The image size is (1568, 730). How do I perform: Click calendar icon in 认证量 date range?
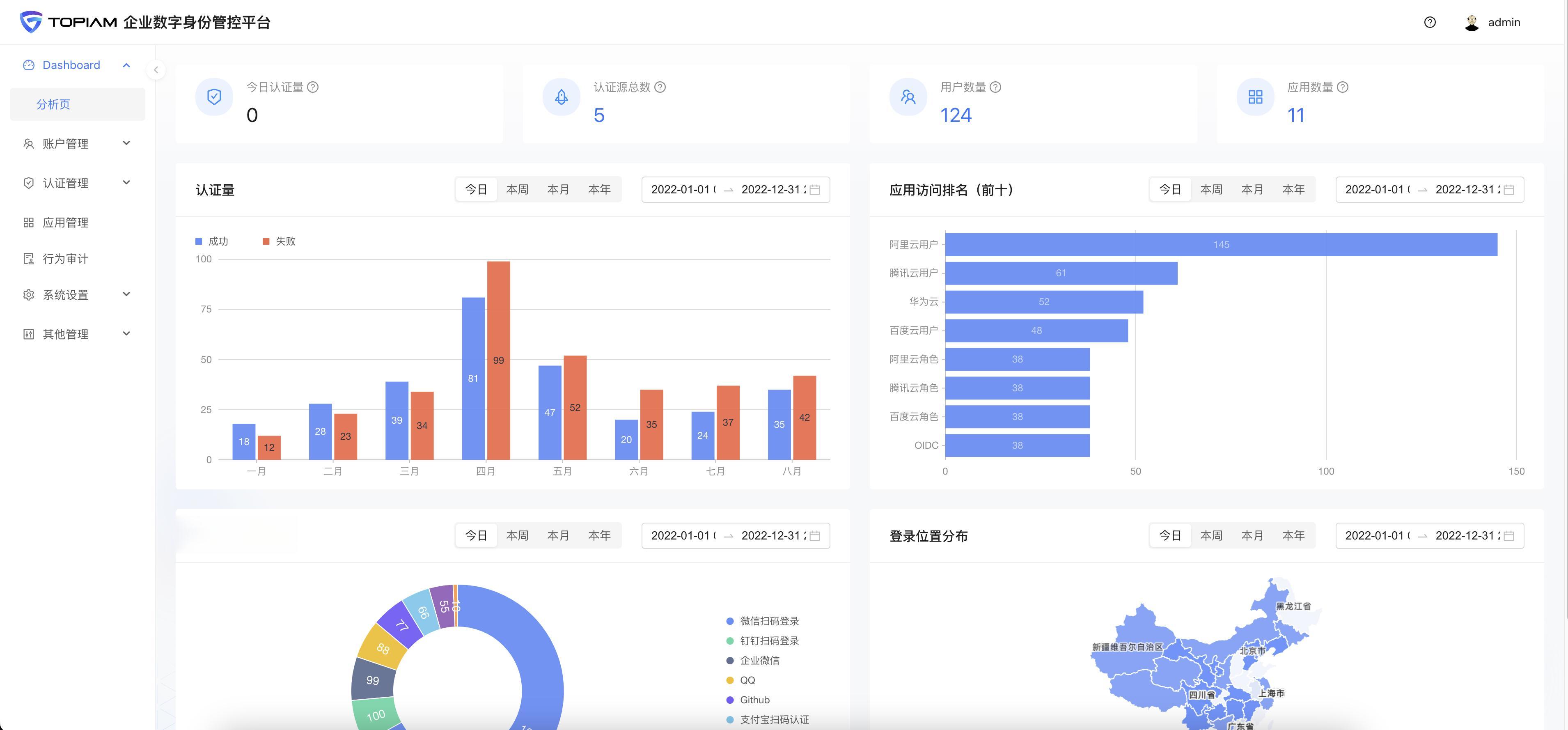815,190
